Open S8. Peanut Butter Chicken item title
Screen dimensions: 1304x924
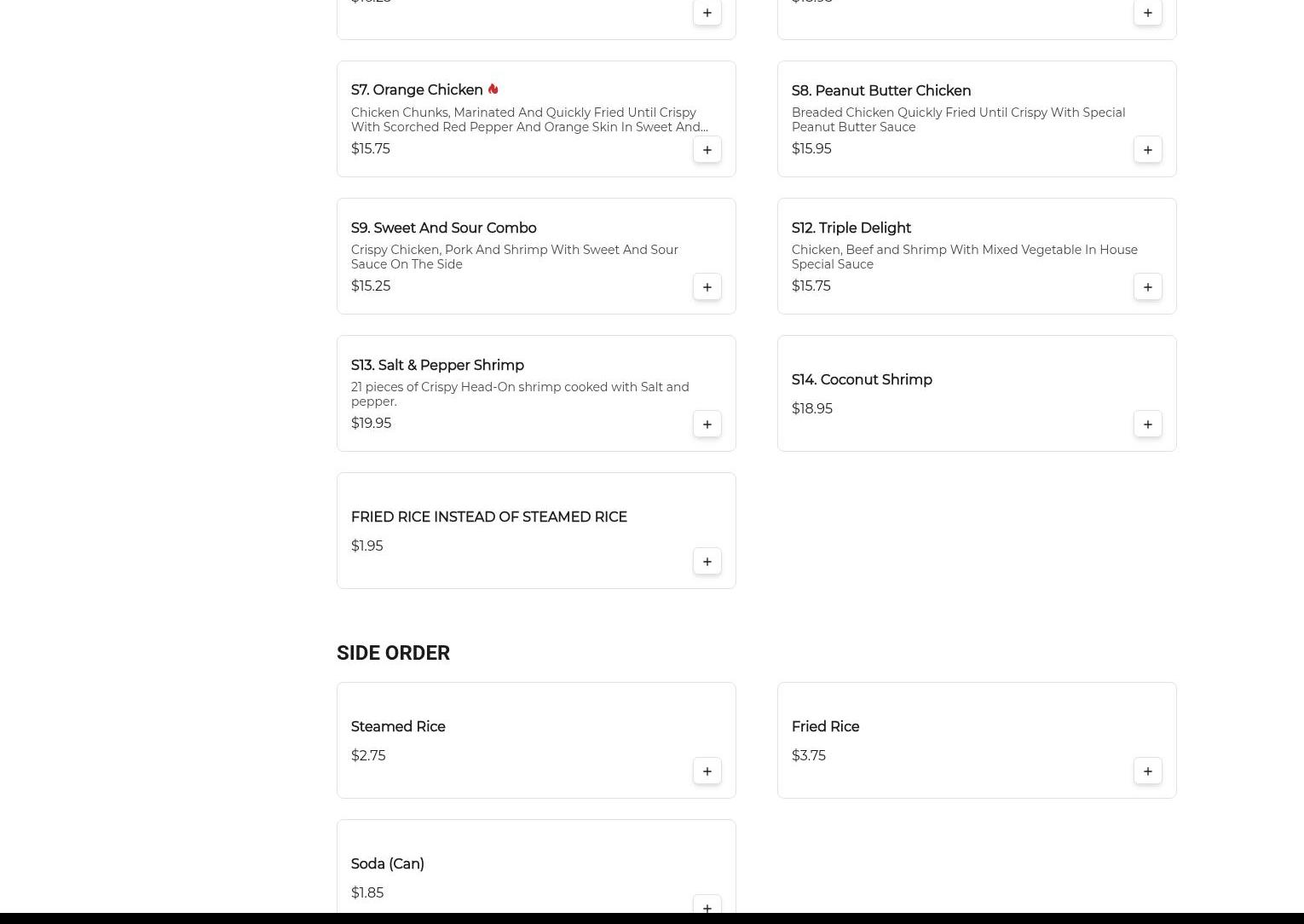click(881, 91)
